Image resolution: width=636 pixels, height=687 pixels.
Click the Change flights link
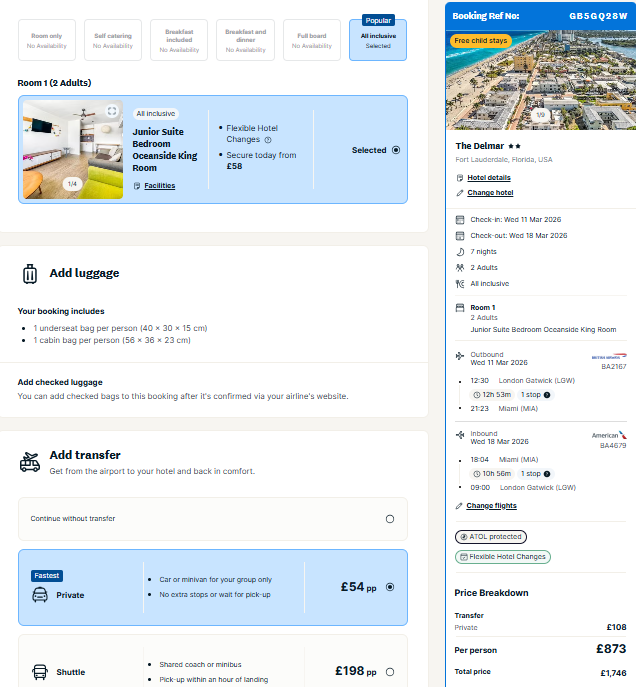pos(491,506)
